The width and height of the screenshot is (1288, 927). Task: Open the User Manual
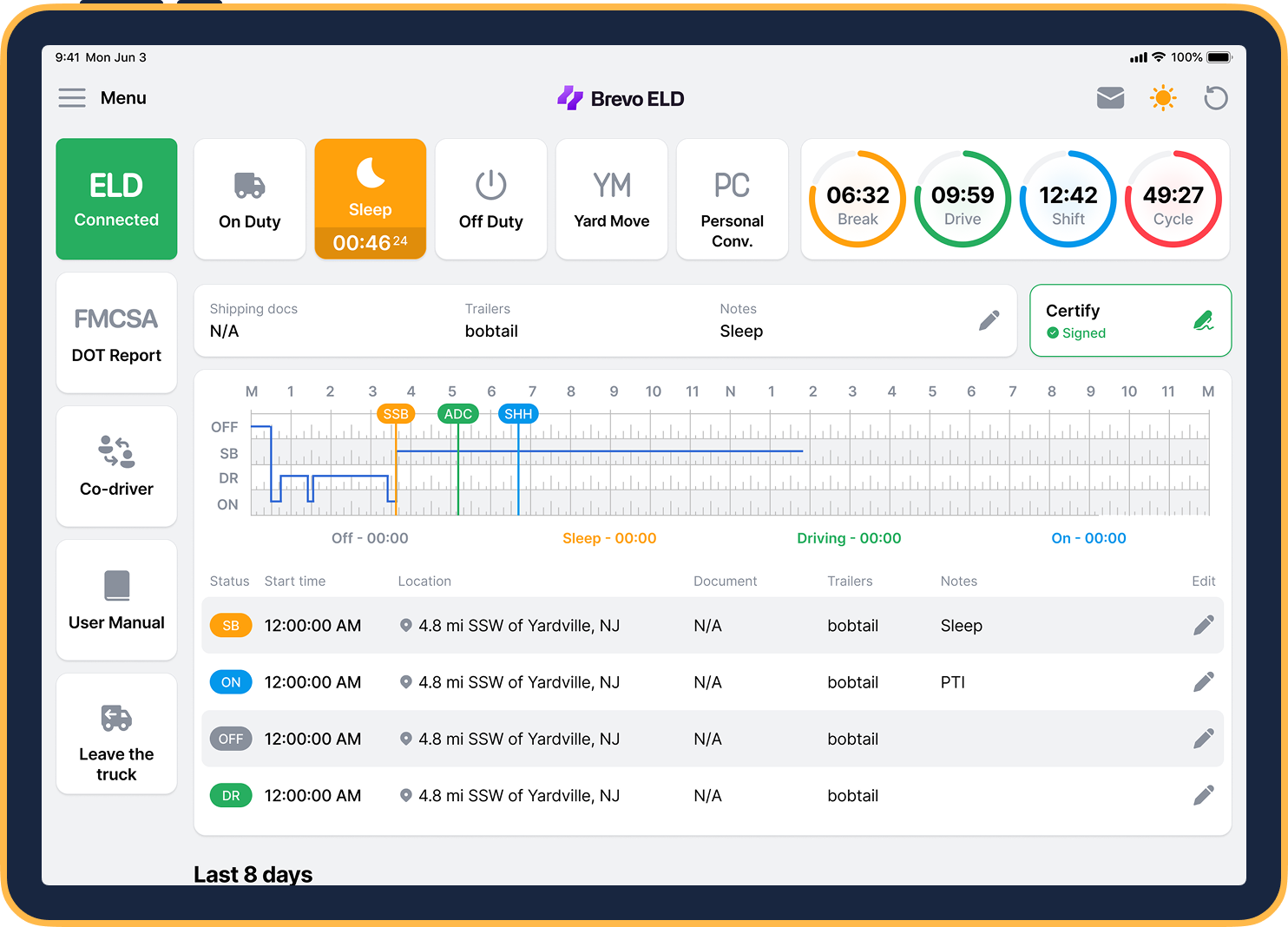[x=116, y=601]
